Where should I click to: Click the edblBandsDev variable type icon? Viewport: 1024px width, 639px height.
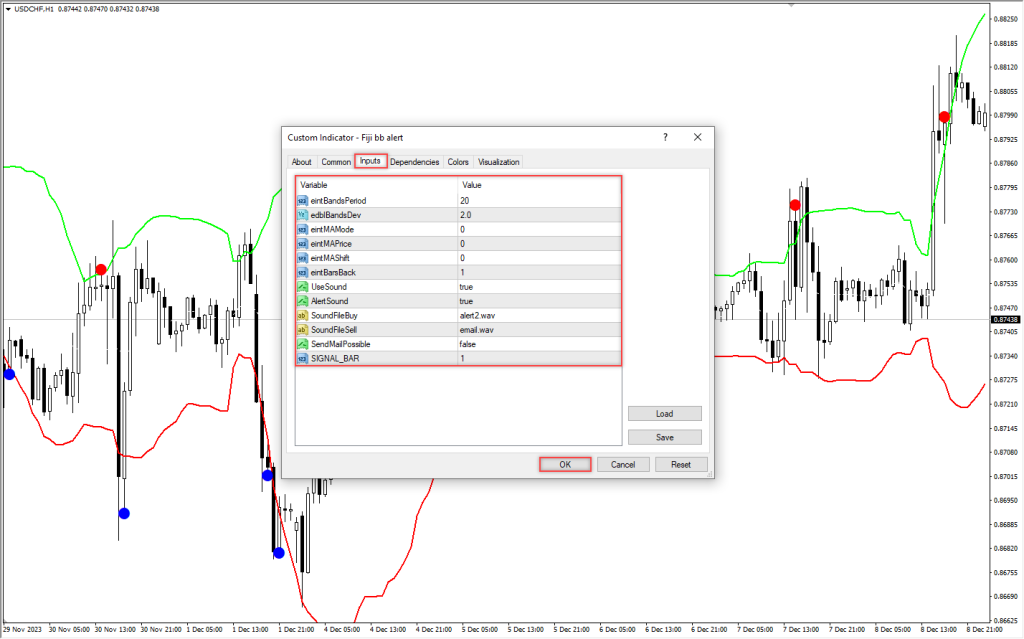(x=302, y=215)
